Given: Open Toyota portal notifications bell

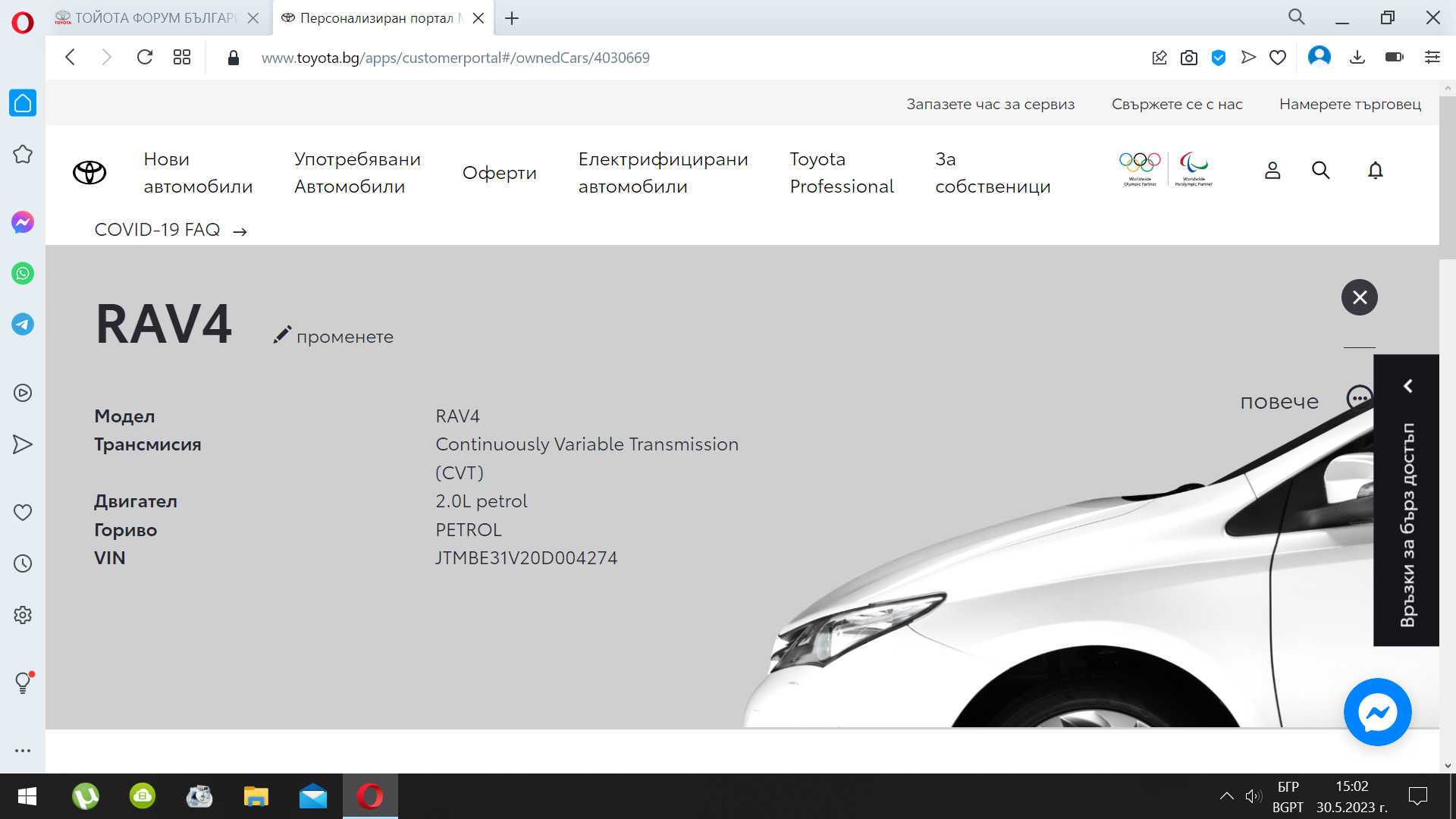Looking at the screenshot, I should point(1376,171).
